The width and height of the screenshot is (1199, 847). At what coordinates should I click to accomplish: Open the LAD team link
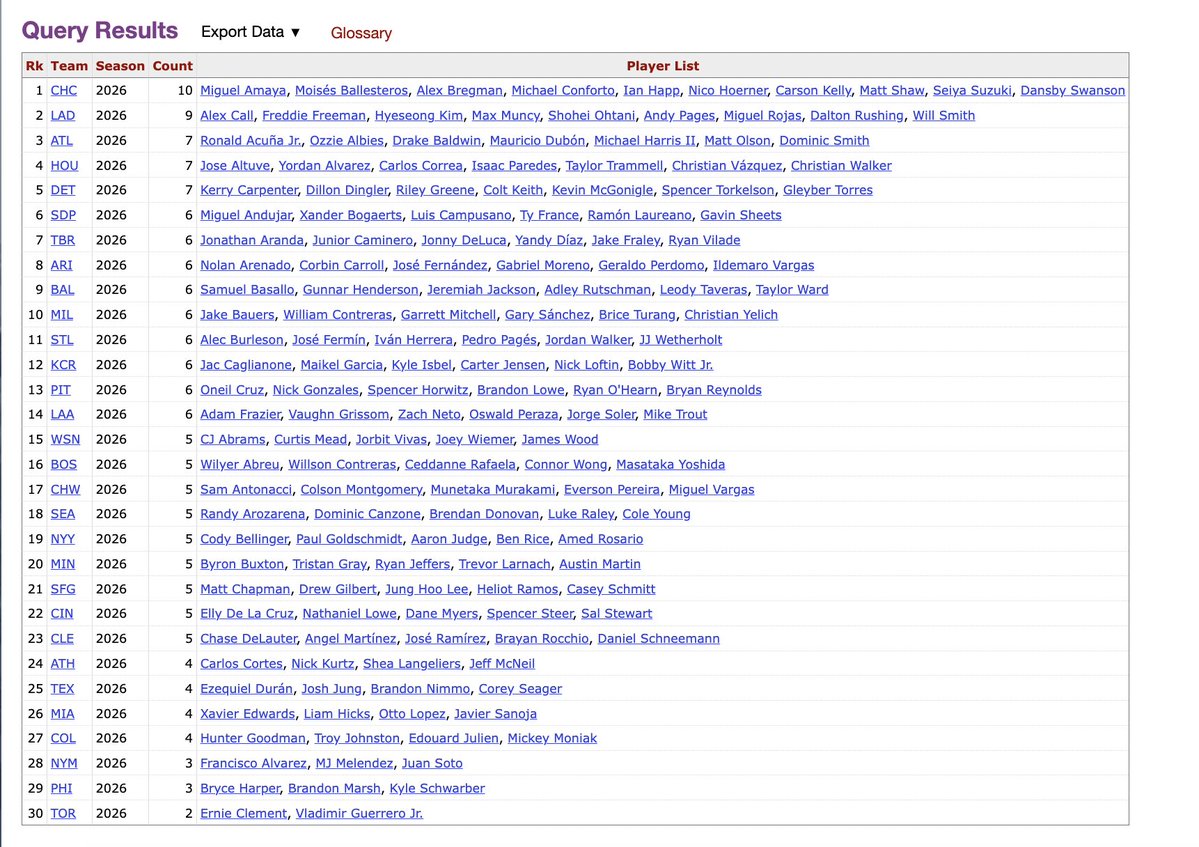(x=63, y=115)
